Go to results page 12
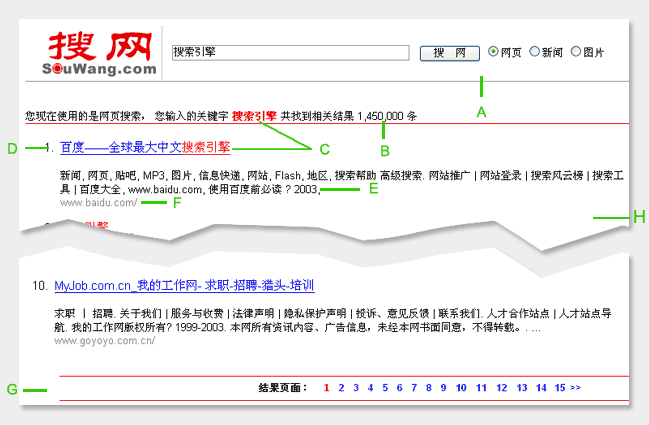 pos(502,388)
